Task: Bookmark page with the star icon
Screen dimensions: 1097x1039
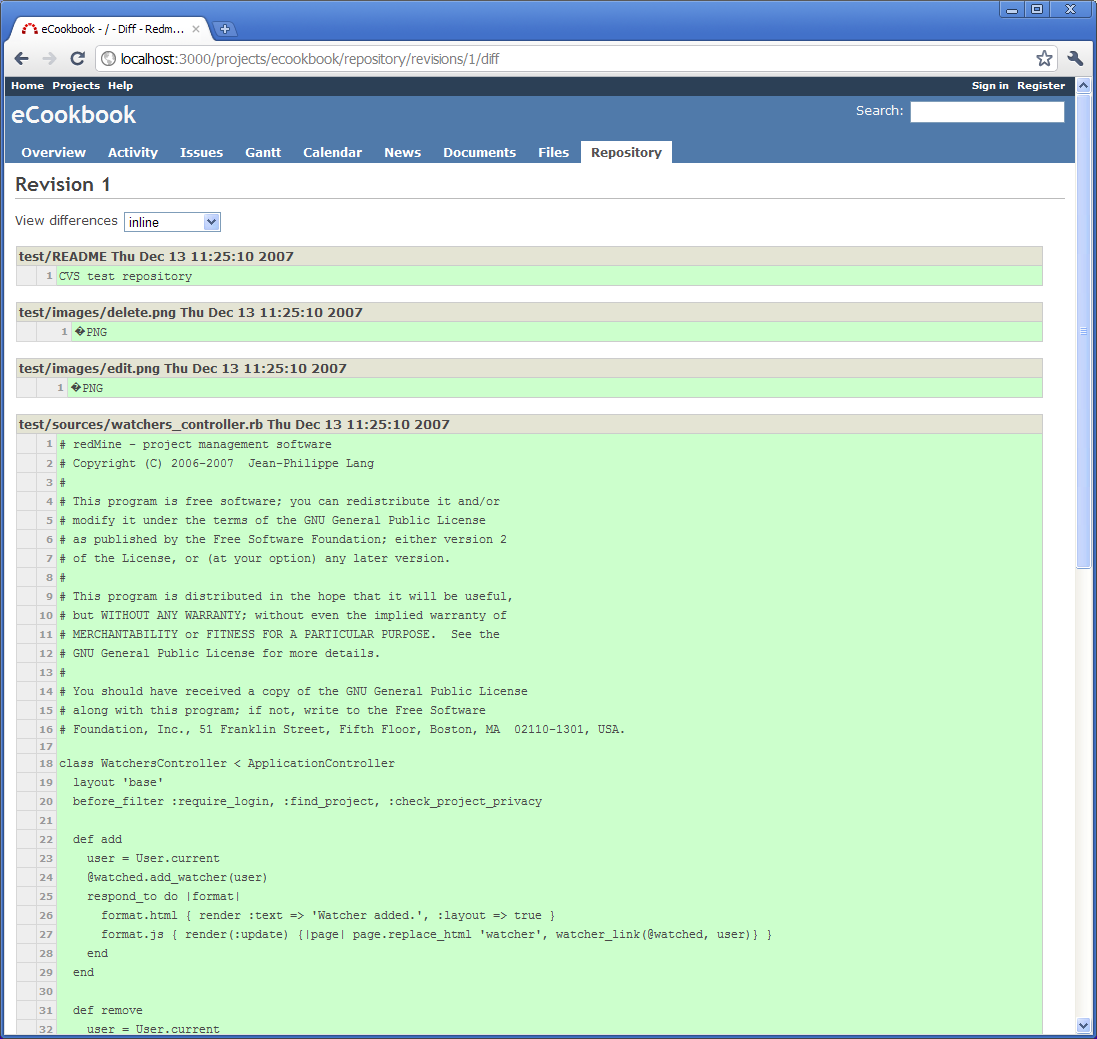Action: pos(1044,59)
